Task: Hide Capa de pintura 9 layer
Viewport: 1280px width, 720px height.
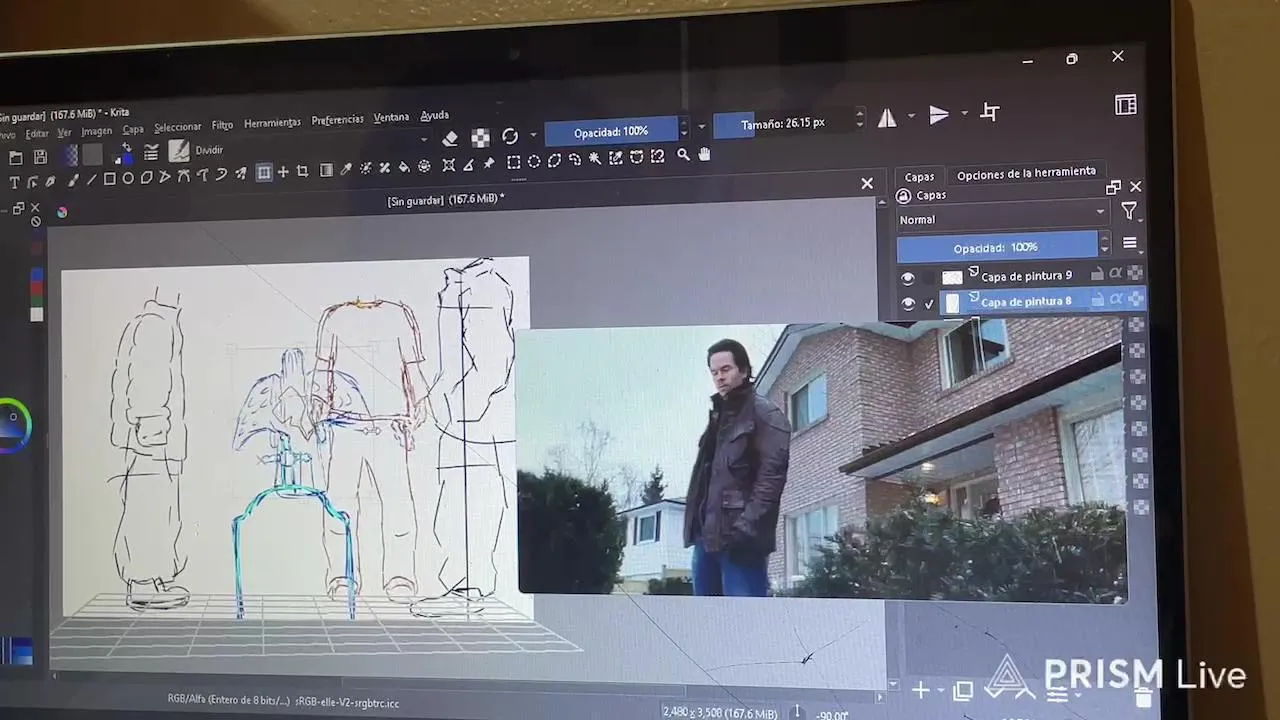Action: click(908, 279)
